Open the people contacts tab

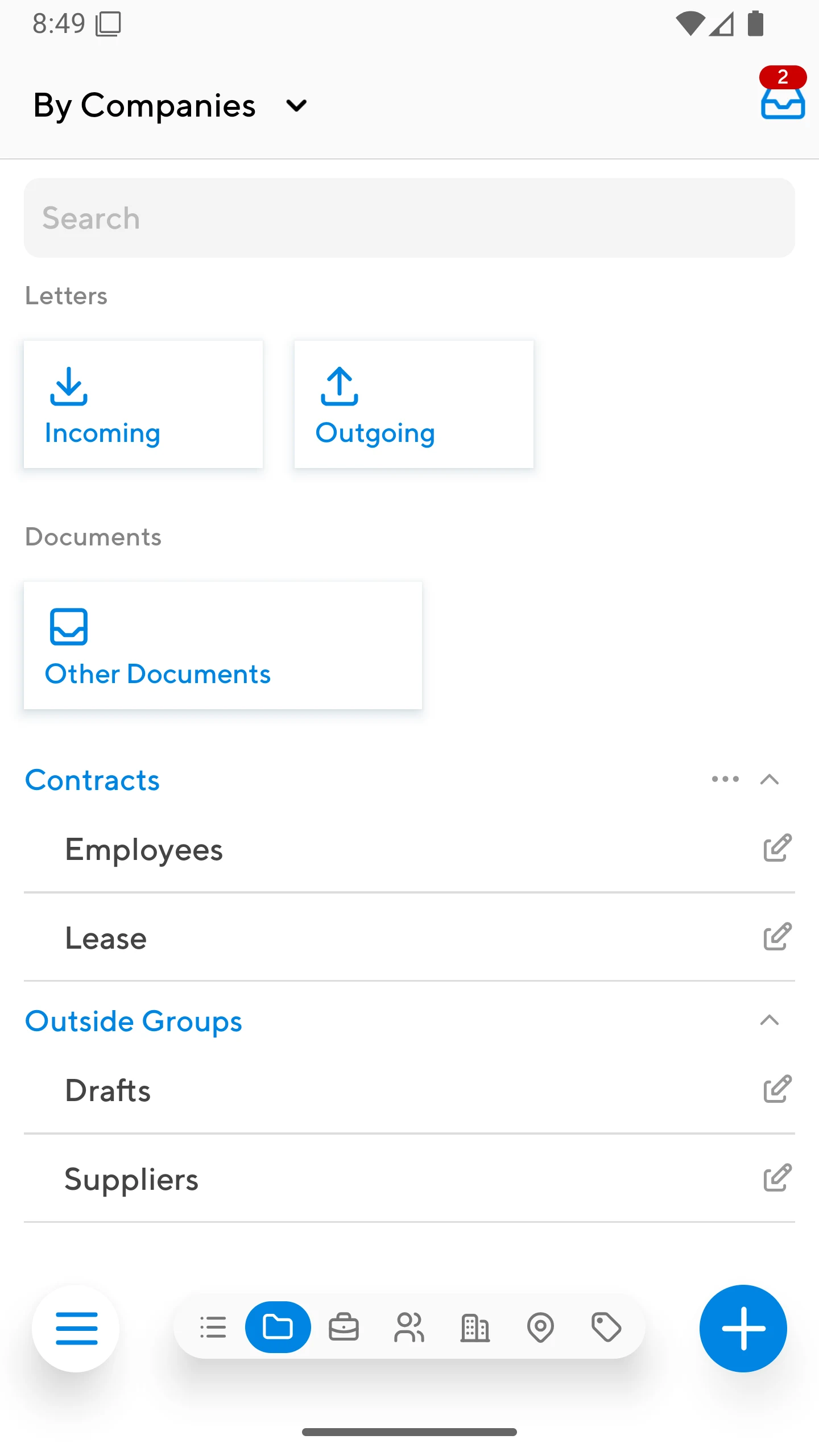click(x=409, y=1327)
